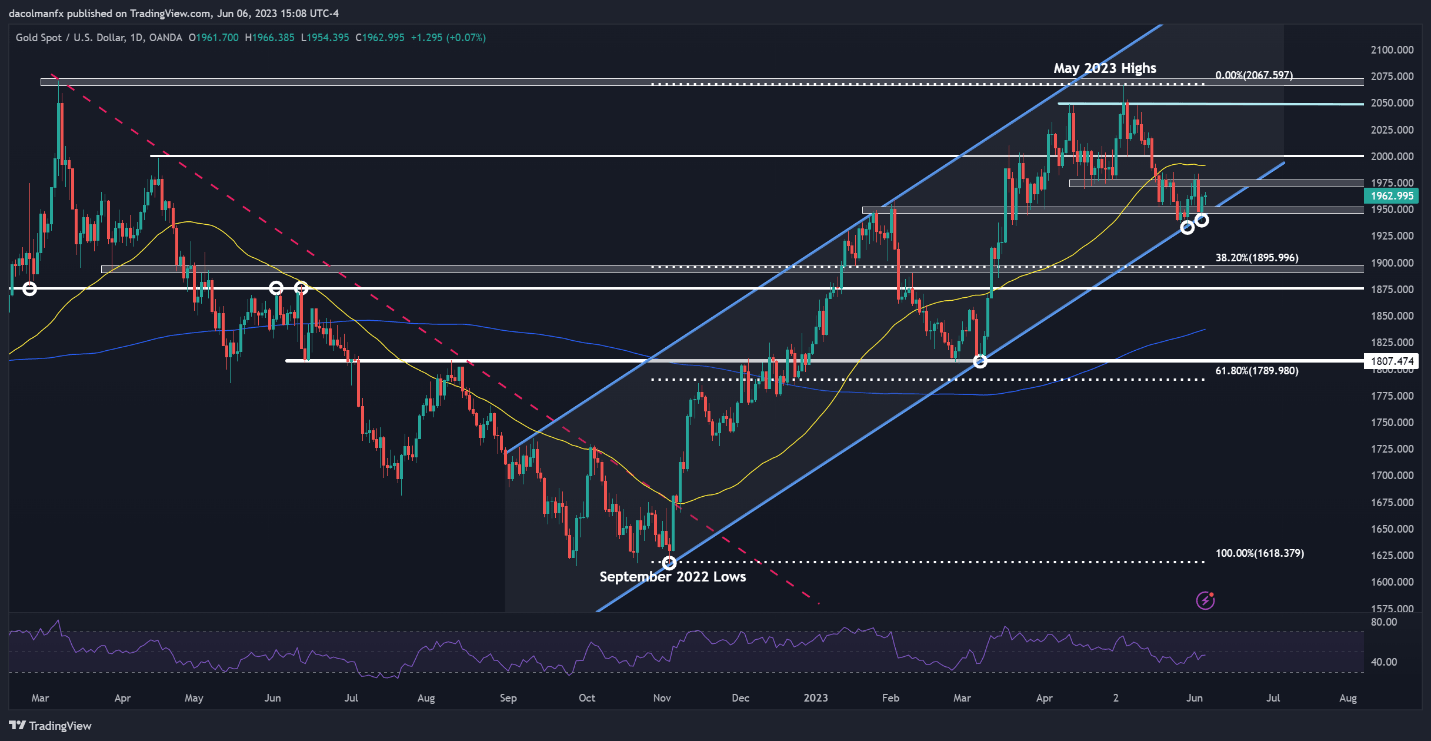Click the high value H1966.385

(270, 37)
